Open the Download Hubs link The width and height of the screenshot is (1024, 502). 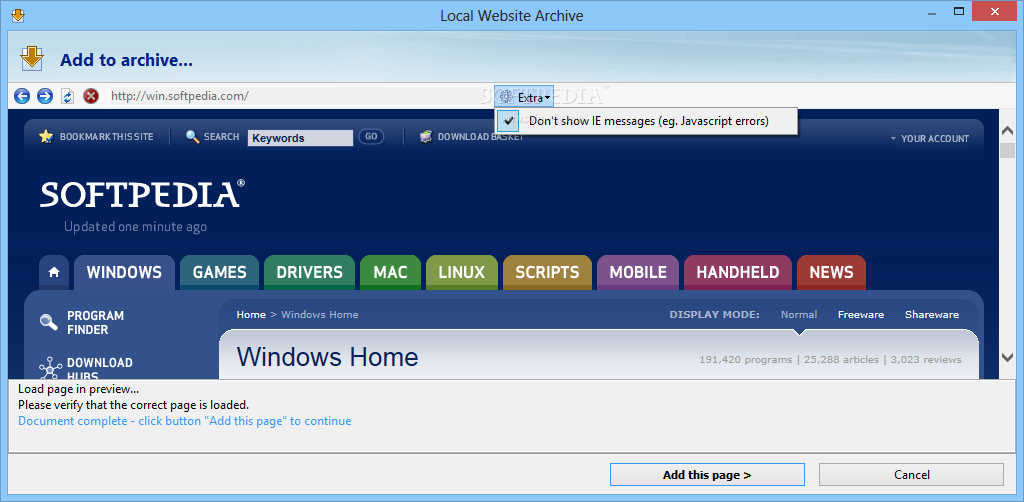click(x=99, y=369)
